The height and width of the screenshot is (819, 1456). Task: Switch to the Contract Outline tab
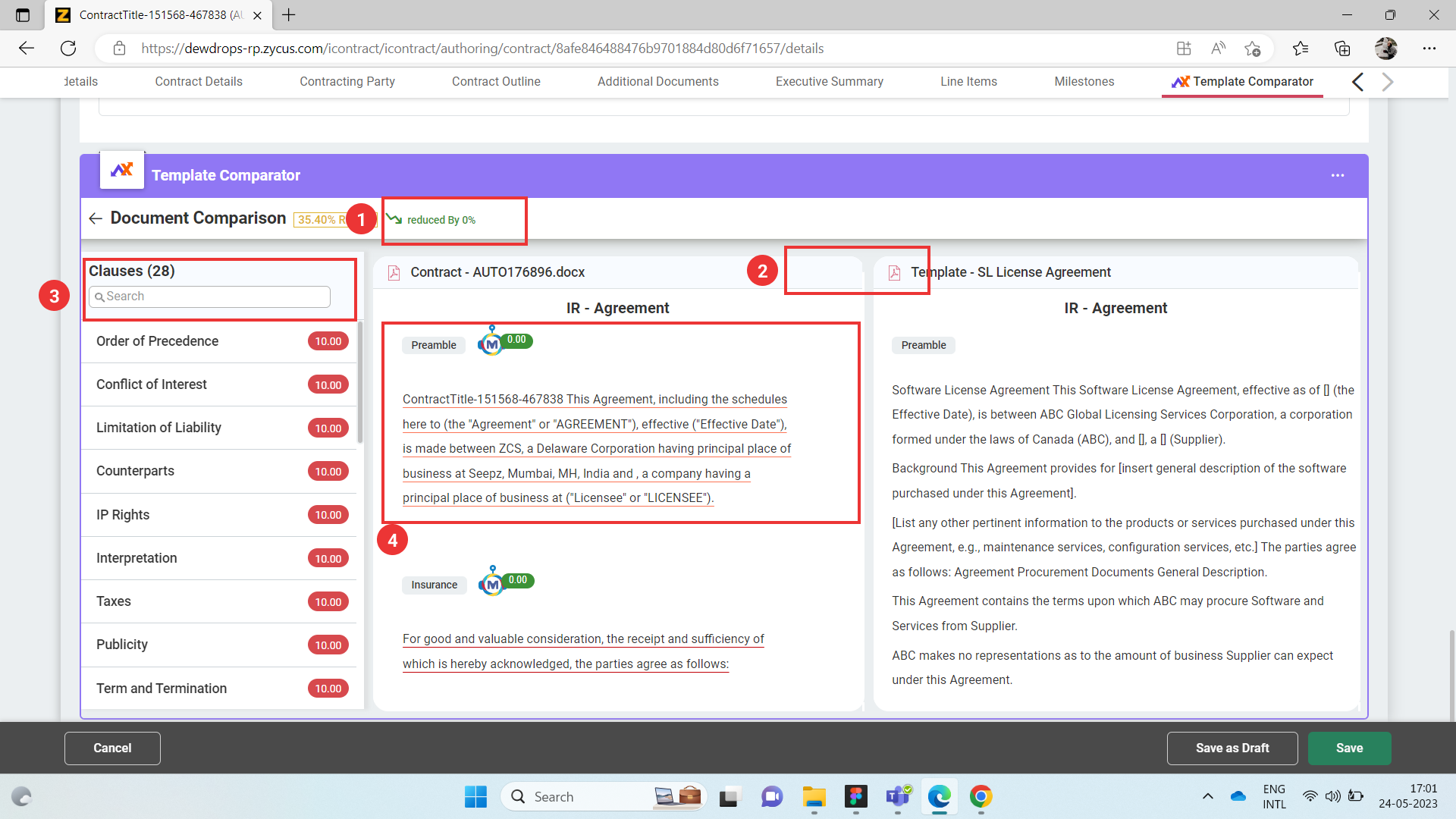(496, 81)
